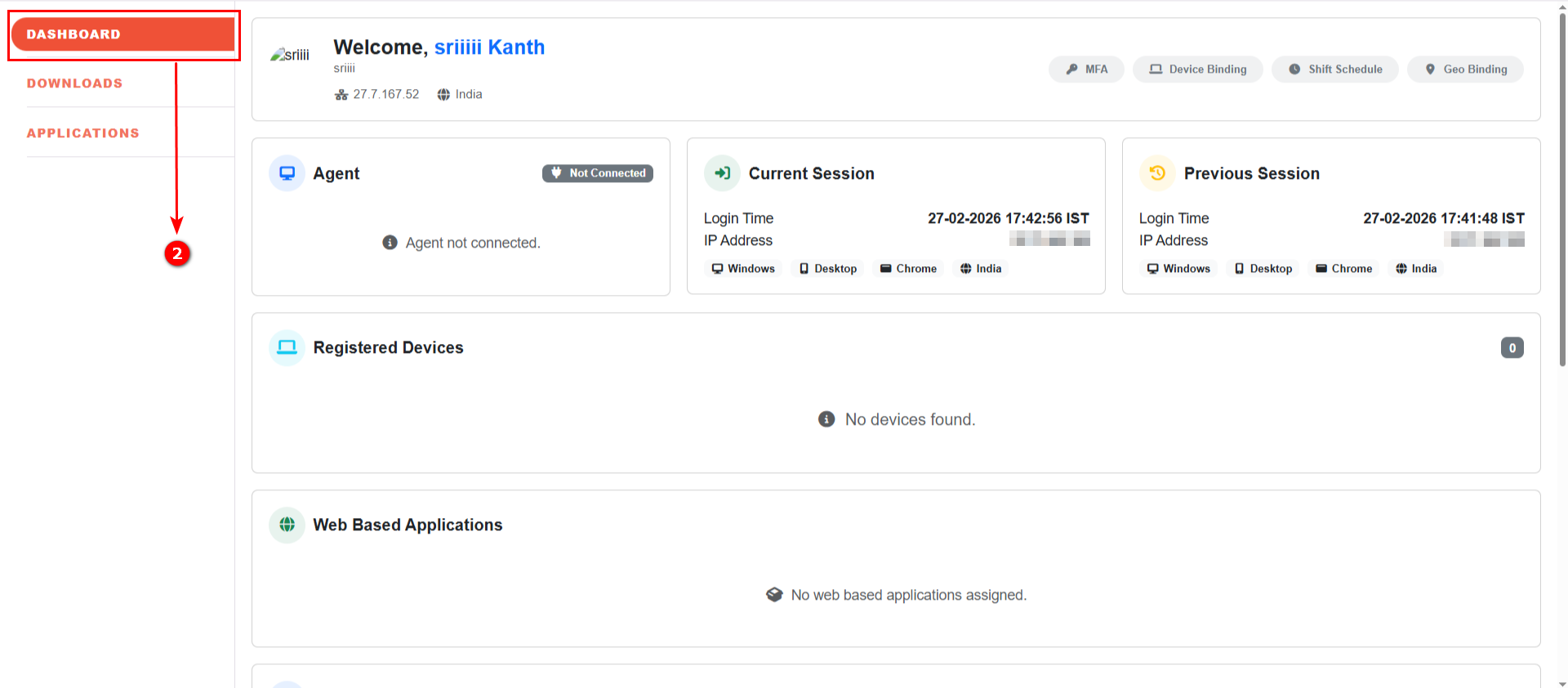Click the Windows tag in Previous Session
Image resolution: width=1568 pixels, height=688 pixels.
(1178, 269)
